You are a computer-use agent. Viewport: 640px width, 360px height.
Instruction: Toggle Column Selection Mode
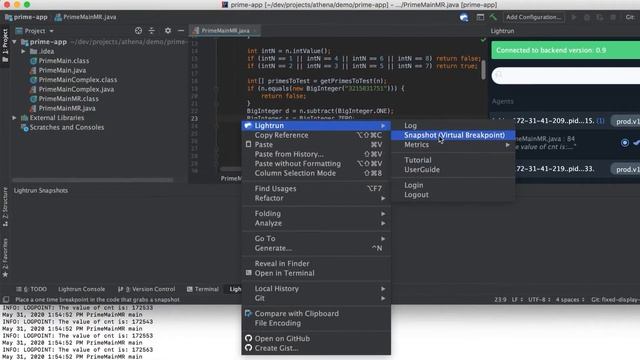[x=316, y=173]
